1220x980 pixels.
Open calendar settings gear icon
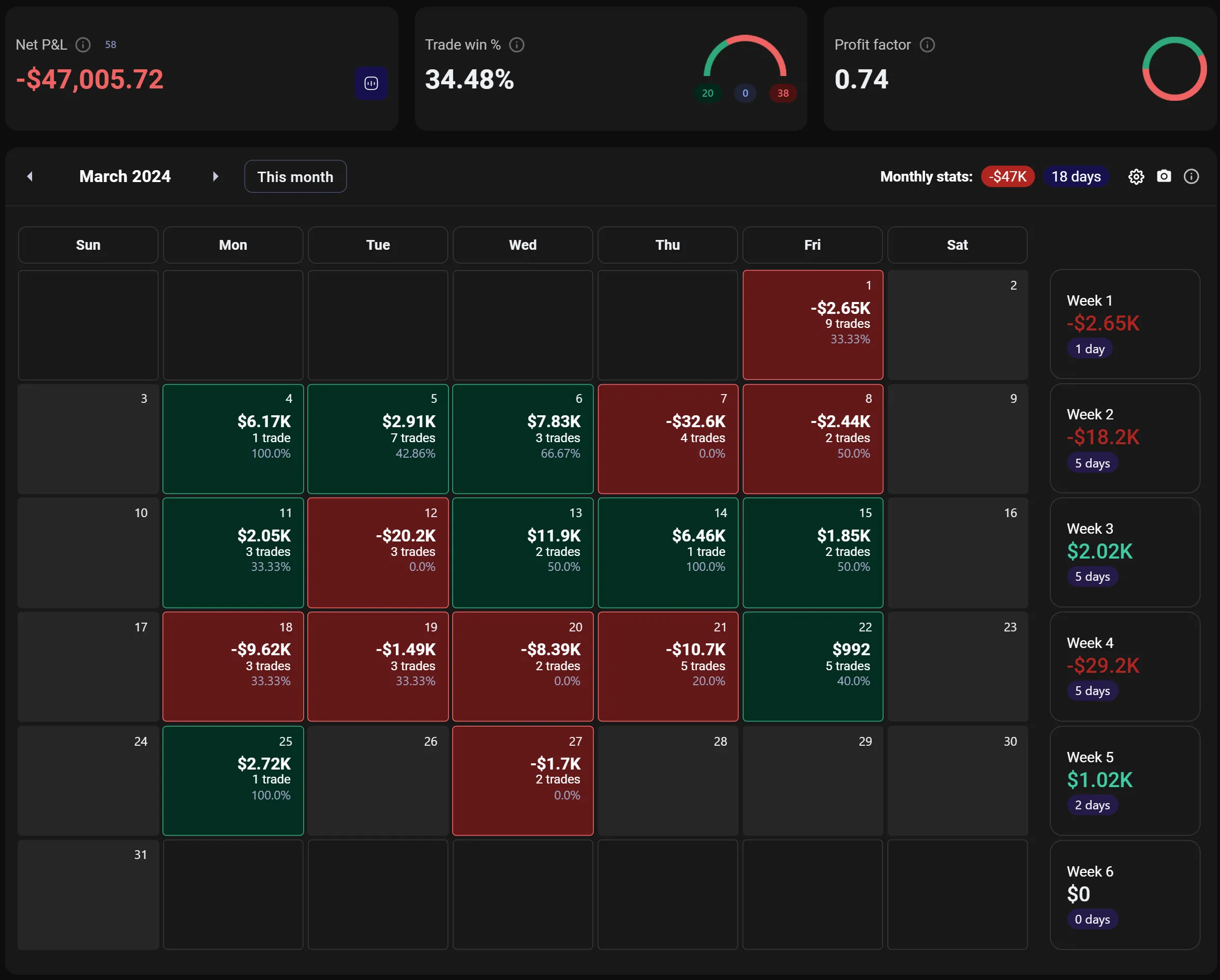pos(1136,177)
